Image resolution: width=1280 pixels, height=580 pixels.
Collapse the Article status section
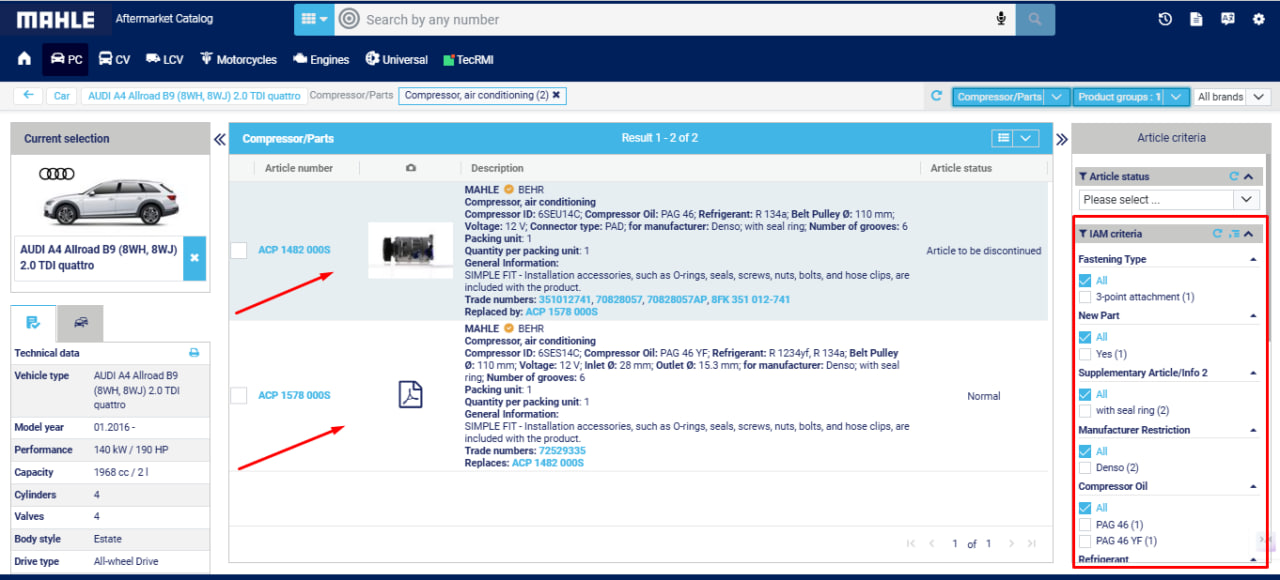(1249, 177)
